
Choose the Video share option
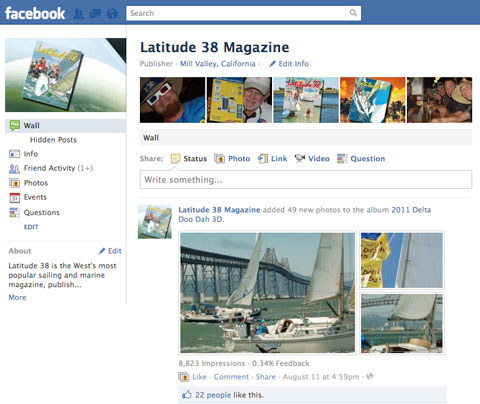click(312, 159)
